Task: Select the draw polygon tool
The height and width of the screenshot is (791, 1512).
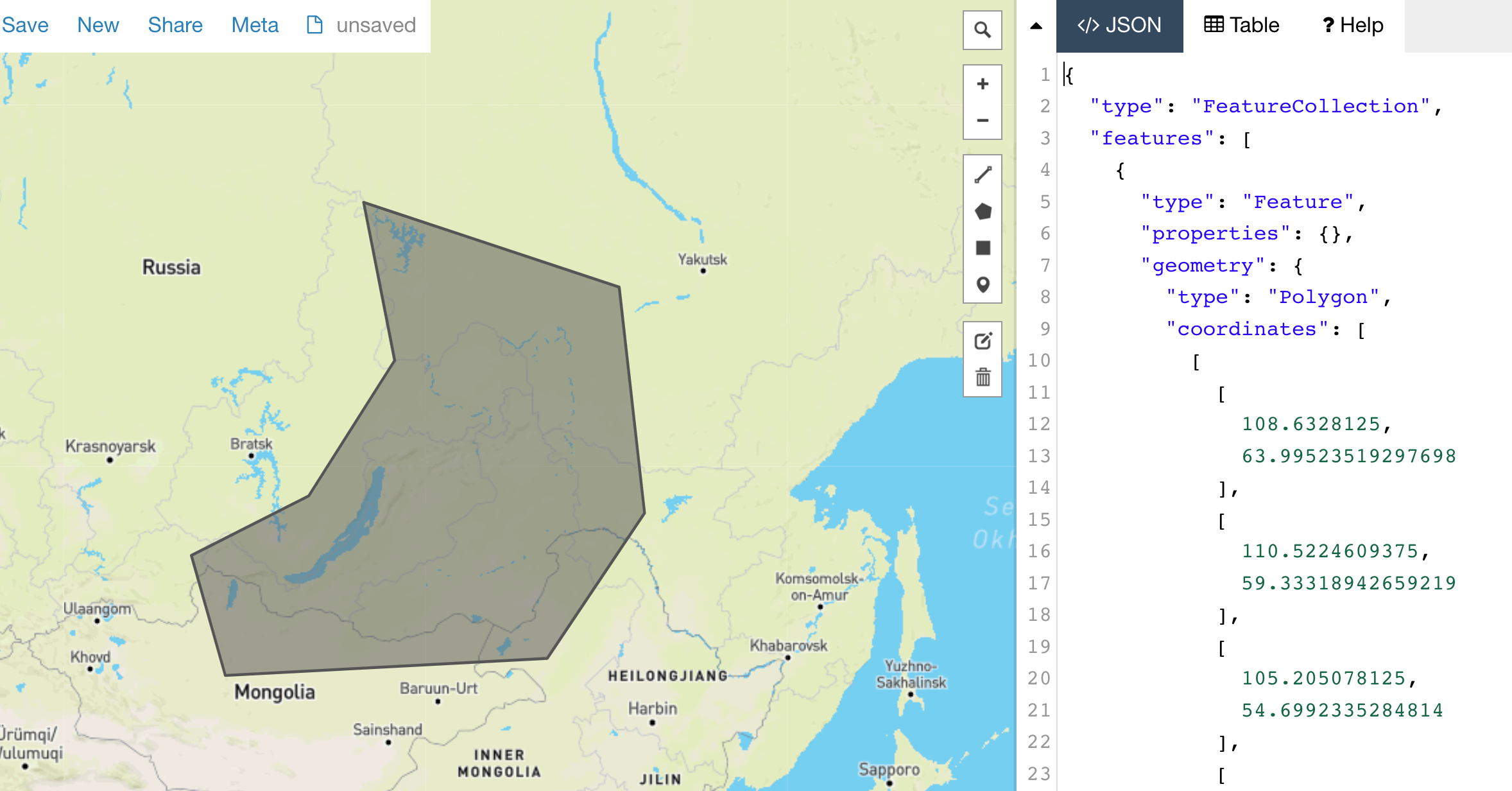Action: tap(982, 211)
